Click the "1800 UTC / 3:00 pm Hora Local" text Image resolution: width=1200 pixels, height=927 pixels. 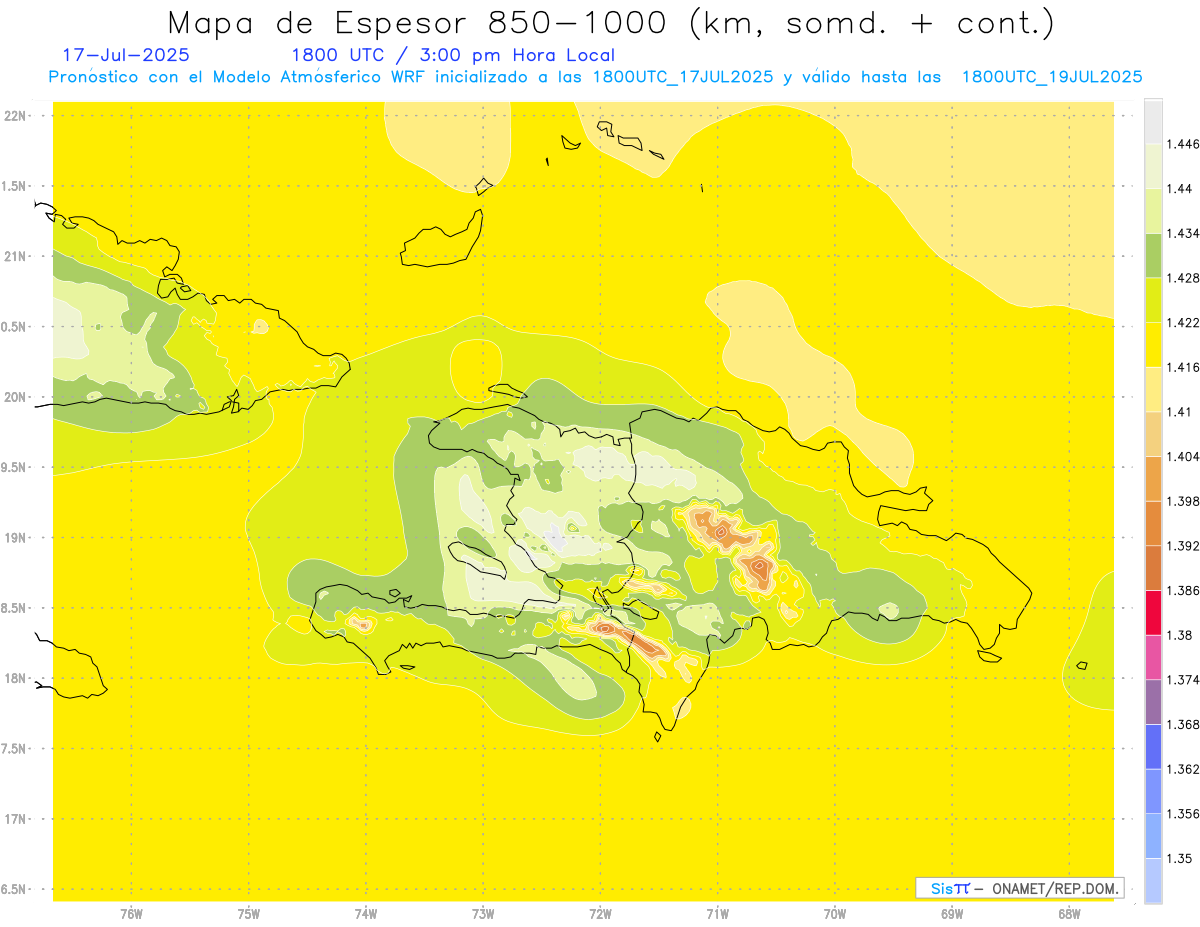point(452,55)
